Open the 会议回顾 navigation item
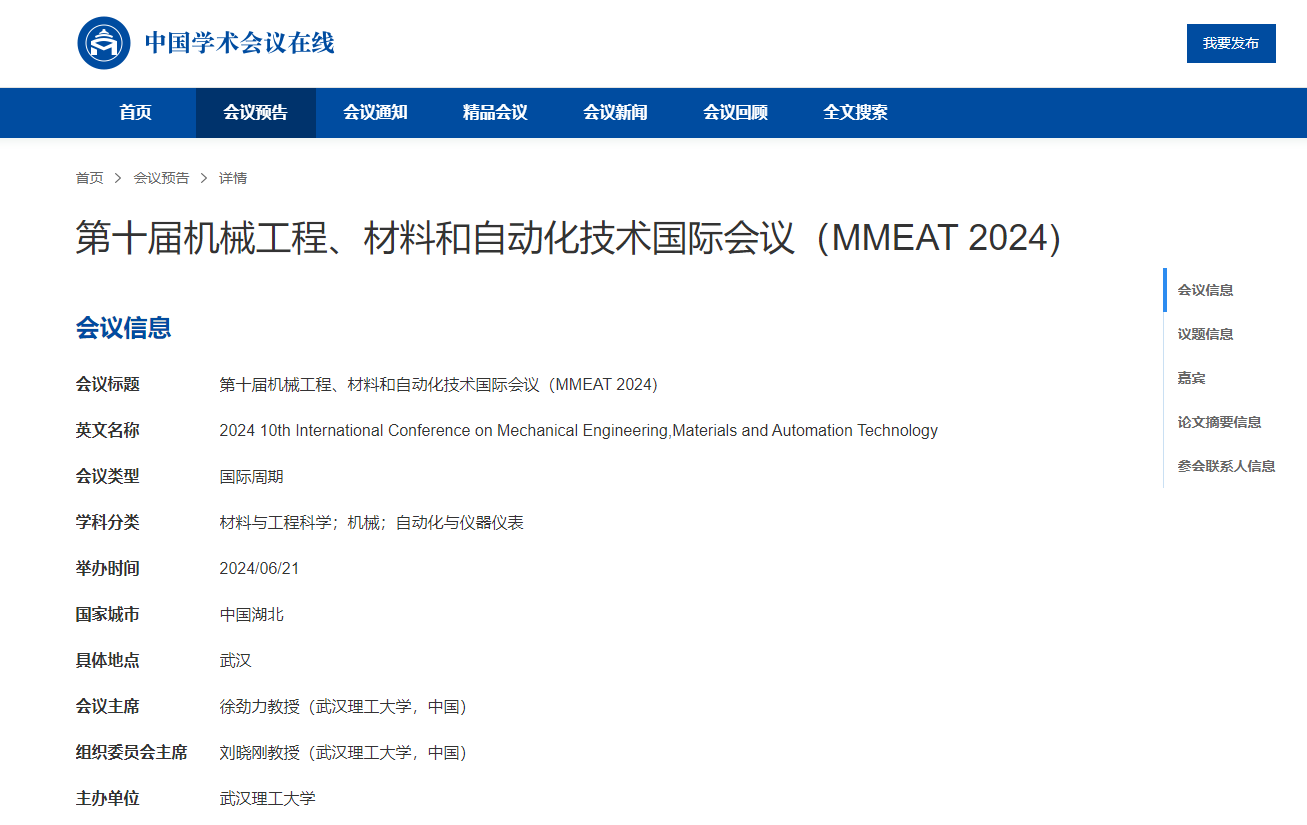The width and height of the screenshot is (1307, 825). click(x=736, y=113)
